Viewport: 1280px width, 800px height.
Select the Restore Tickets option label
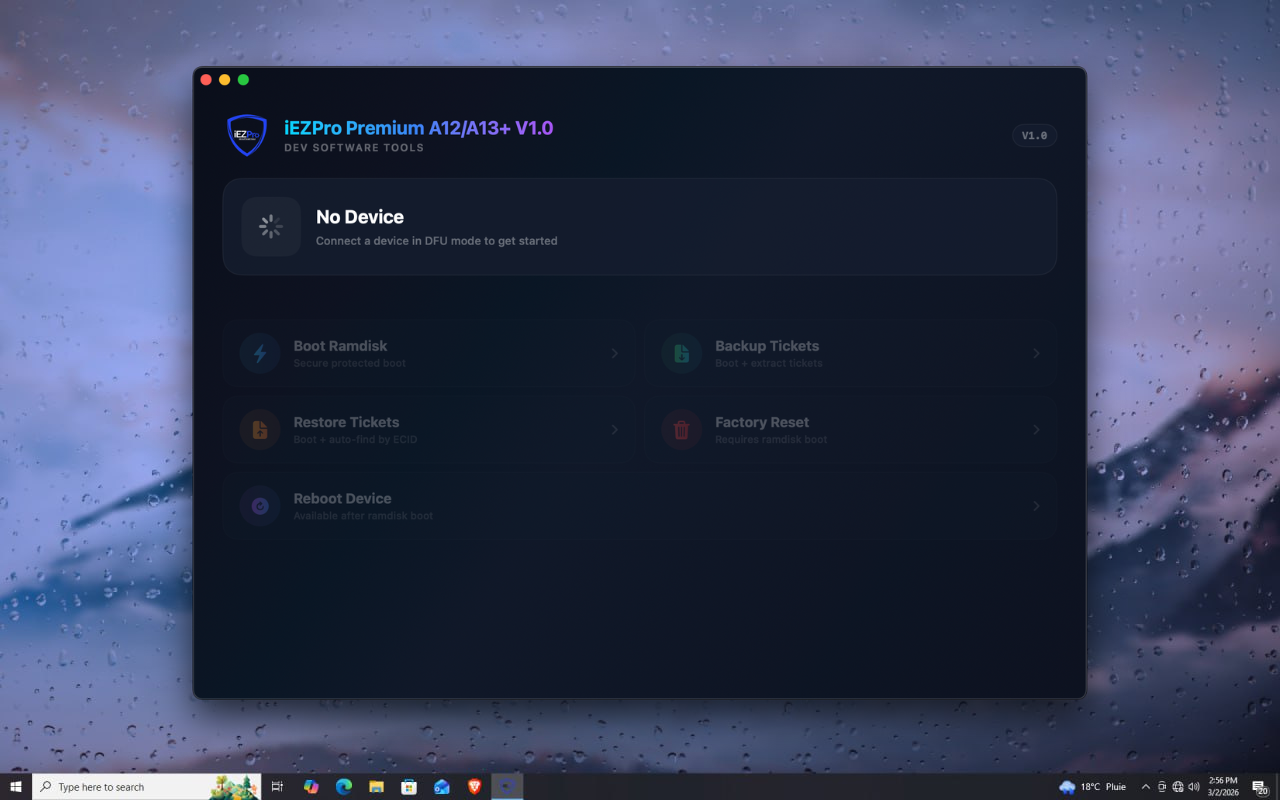[346, 422]
